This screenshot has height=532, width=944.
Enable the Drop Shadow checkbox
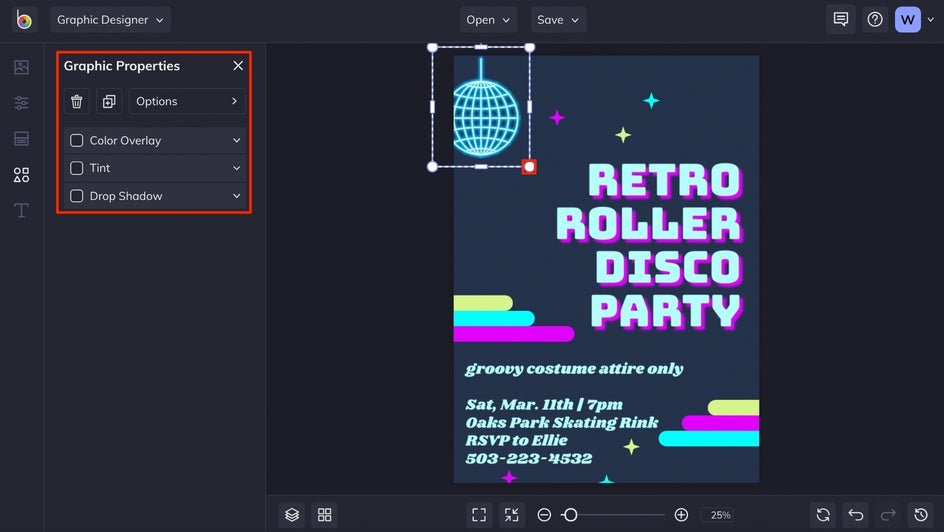point(76,196)
